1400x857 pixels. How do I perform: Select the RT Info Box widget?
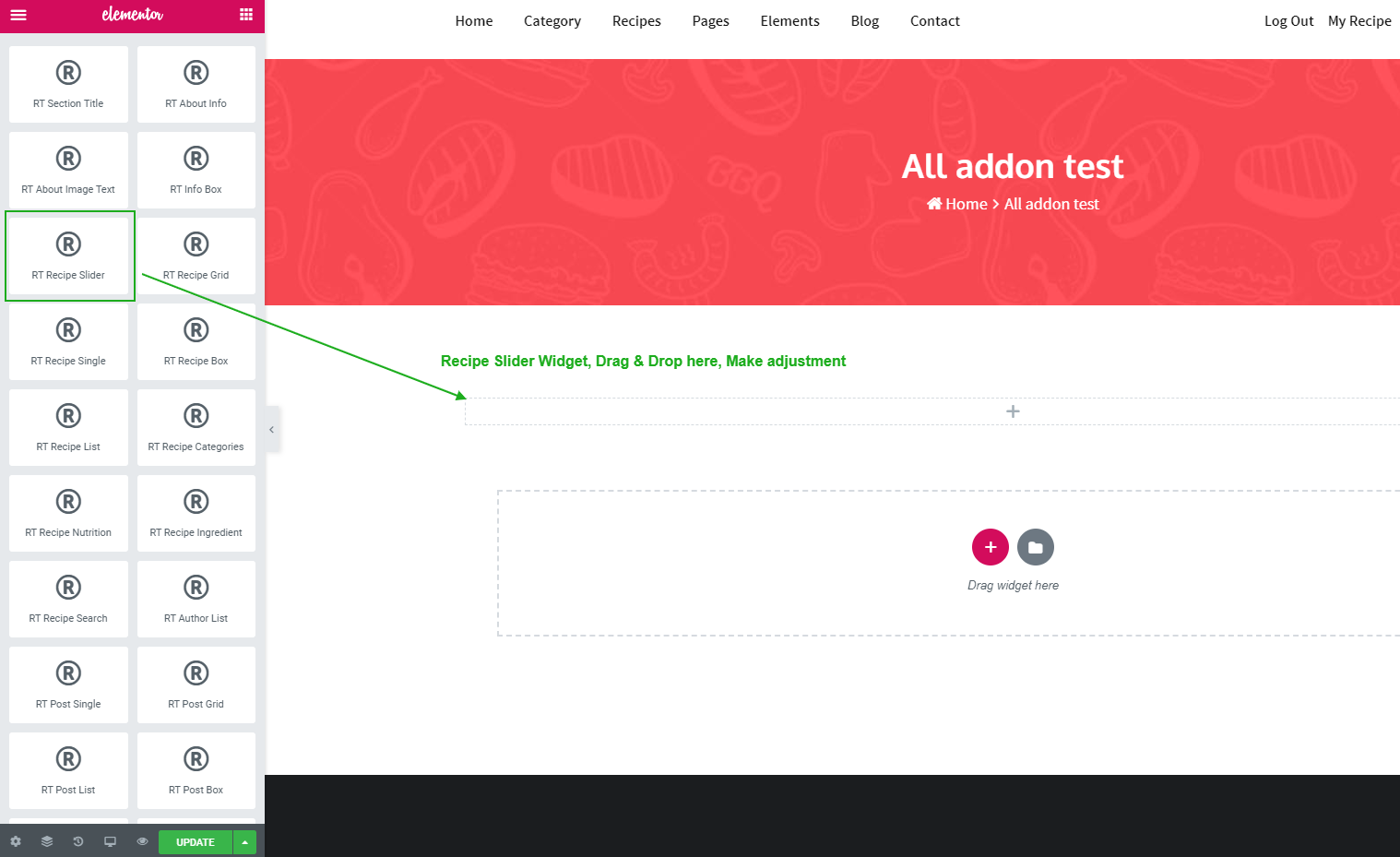(196, 170)
